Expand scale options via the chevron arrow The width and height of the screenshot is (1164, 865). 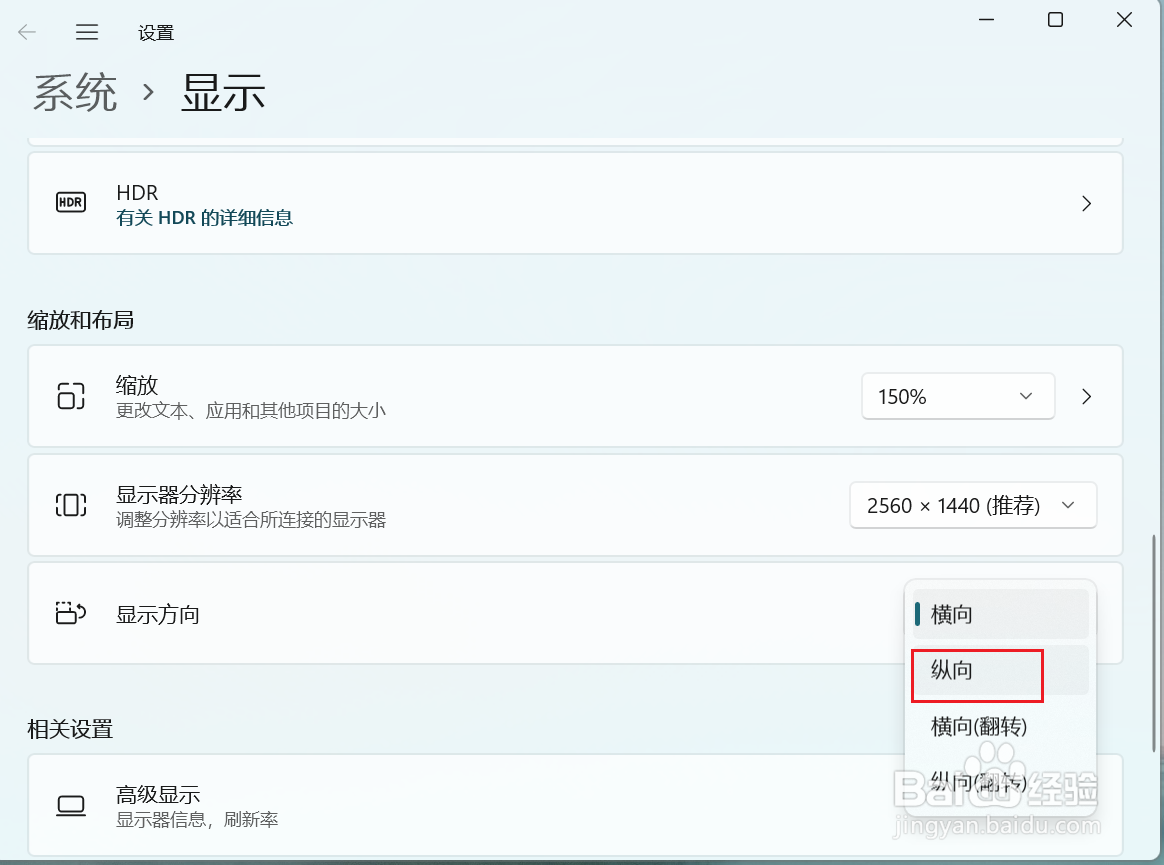[x=1086, y=396]
